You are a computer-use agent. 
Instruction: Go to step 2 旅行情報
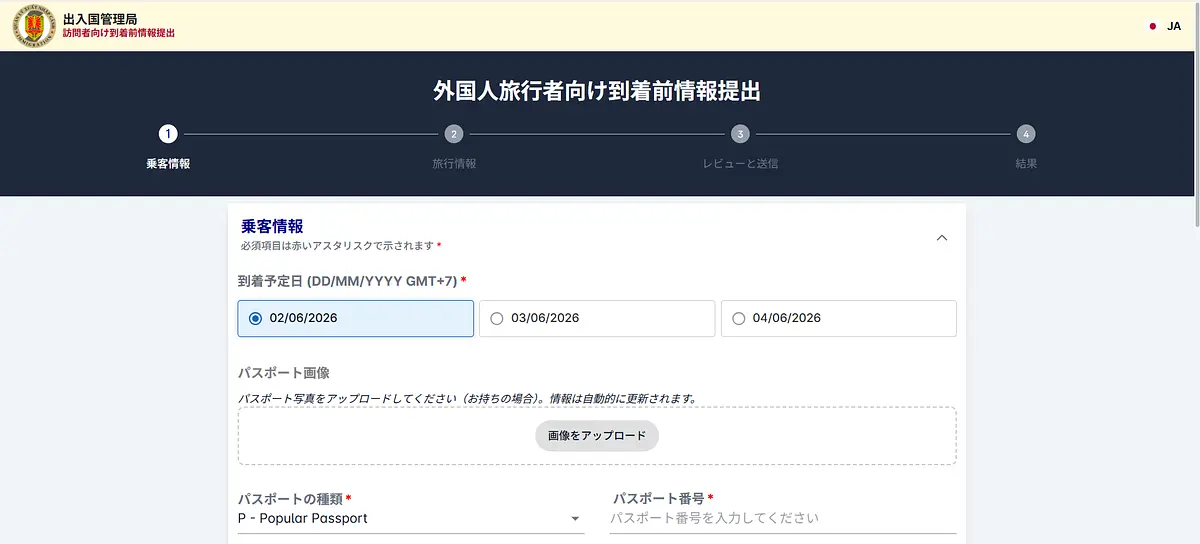click(454, 147)
